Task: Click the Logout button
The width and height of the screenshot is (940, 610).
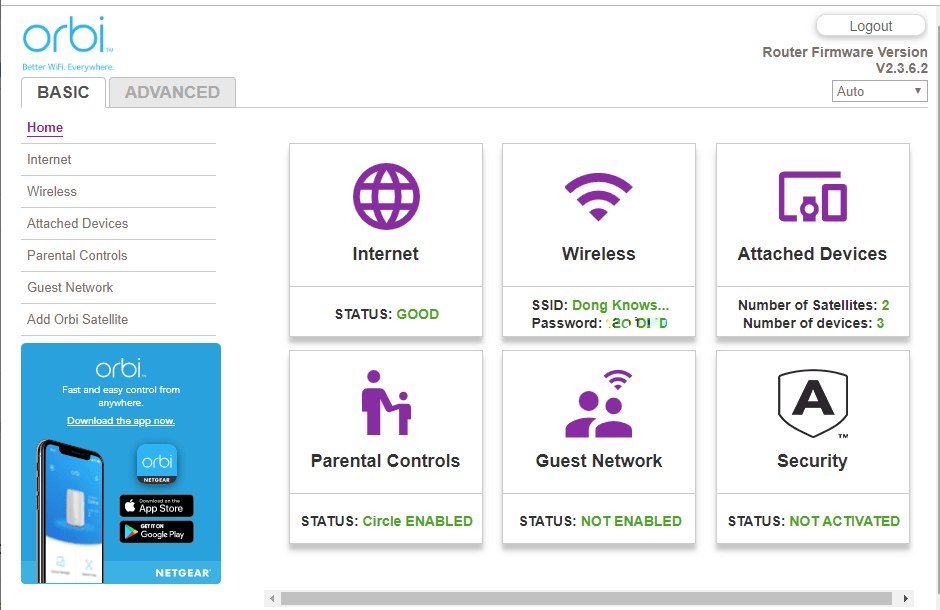Action: (x=870, y=26)
